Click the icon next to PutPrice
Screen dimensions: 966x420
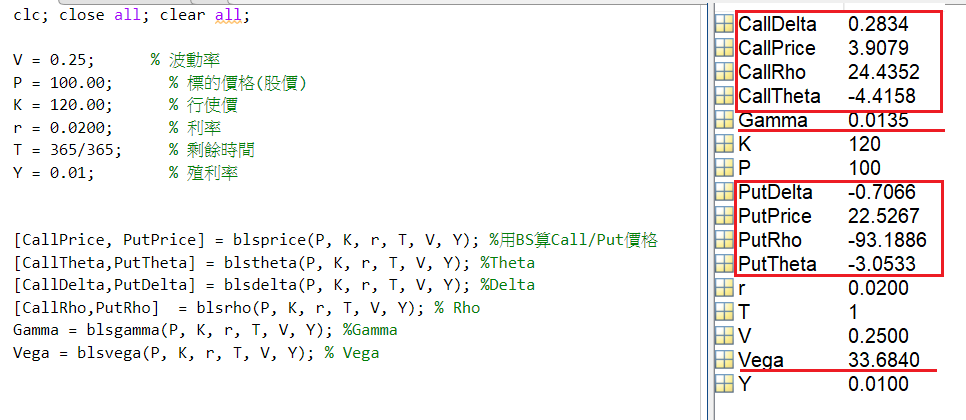(725, 217)
